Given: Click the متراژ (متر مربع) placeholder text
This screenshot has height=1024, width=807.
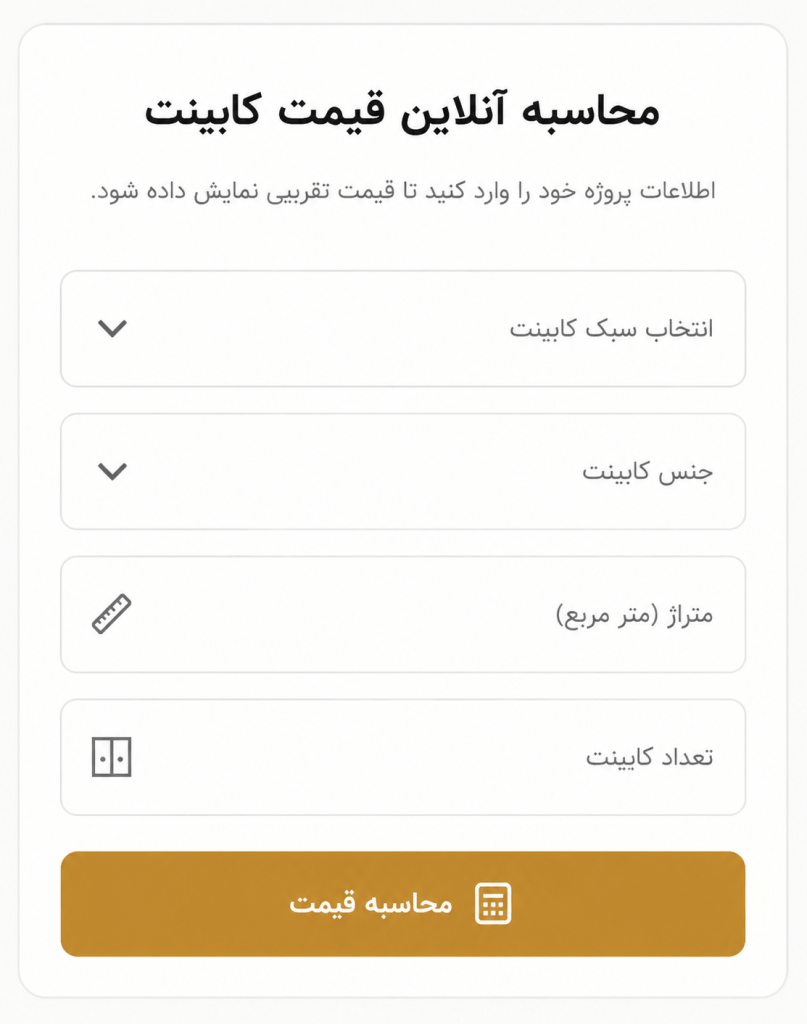Looking at the screenshot, I should (635, 615).
